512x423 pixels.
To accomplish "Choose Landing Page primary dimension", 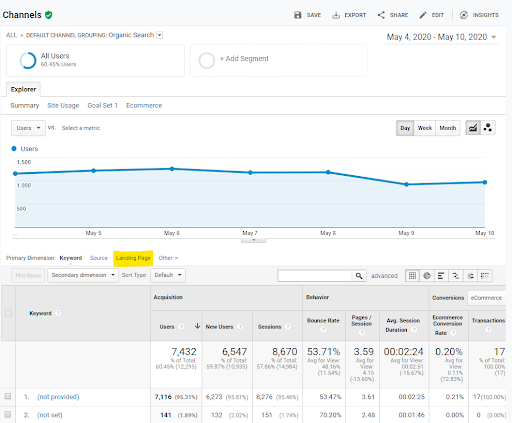I will pyautogui.click(x=133, y=258).
